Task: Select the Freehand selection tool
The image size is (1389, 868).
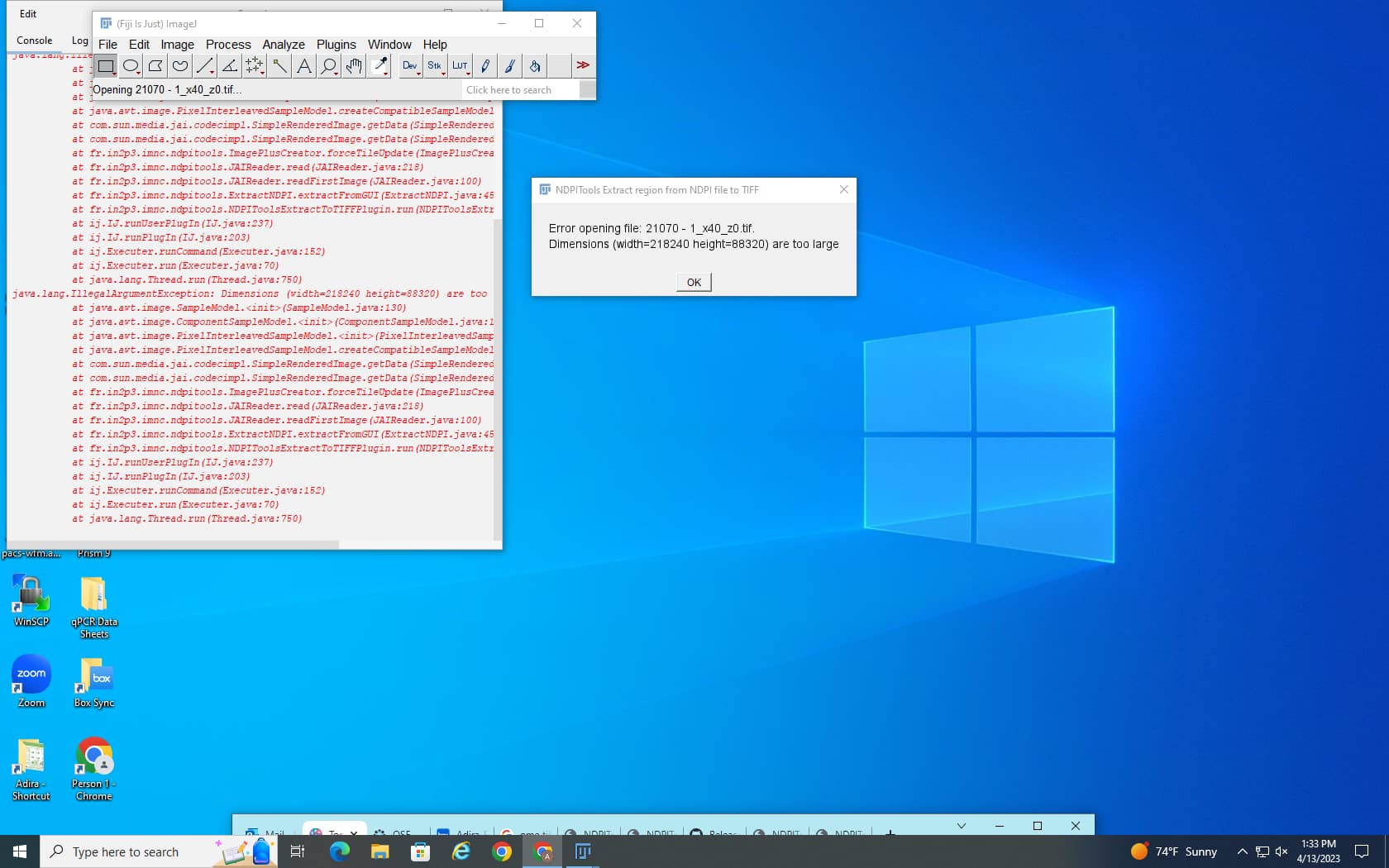Action: [x=179, y=66]
